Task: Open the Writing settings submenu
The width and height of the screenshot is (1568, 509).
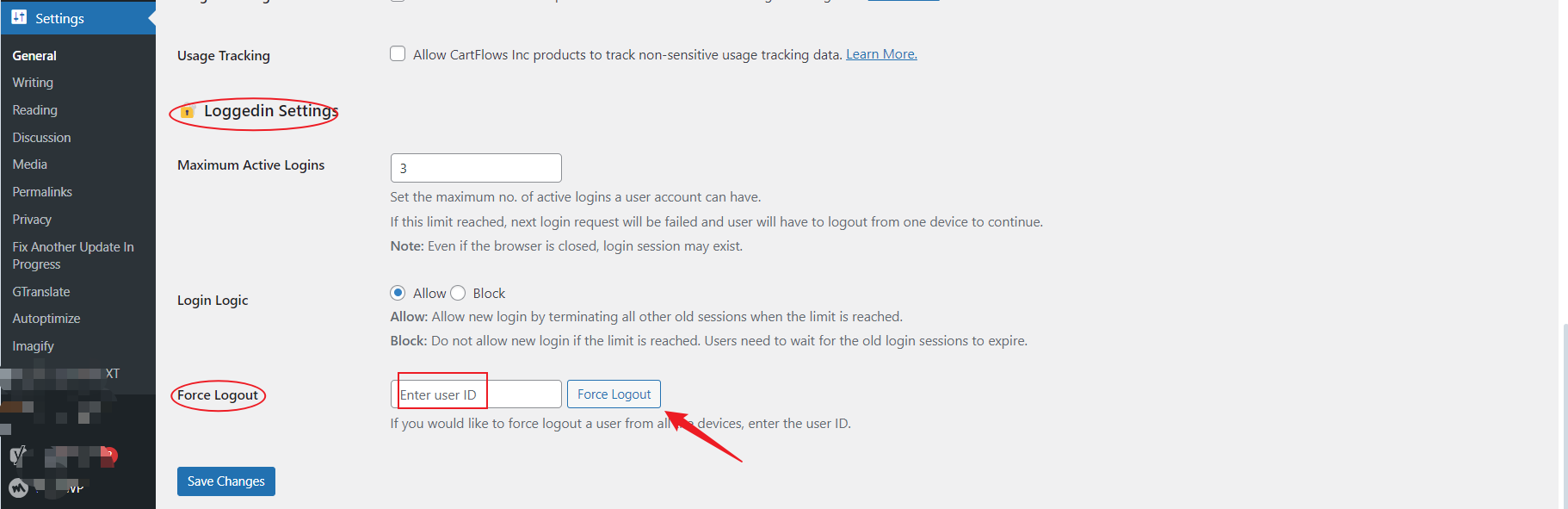Action: [33, 83]
